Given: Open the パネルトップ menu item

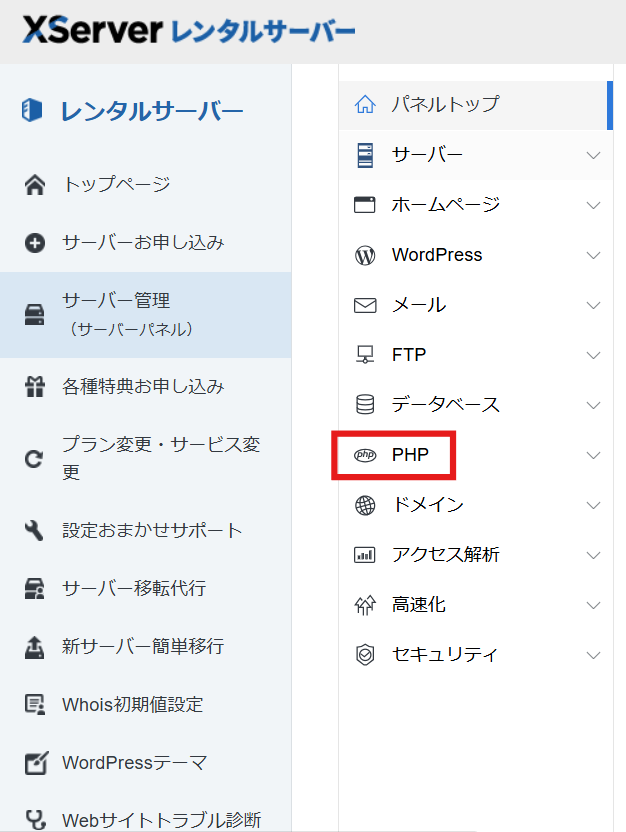Looking at the screenshot, I should click(x=444, y=104).
